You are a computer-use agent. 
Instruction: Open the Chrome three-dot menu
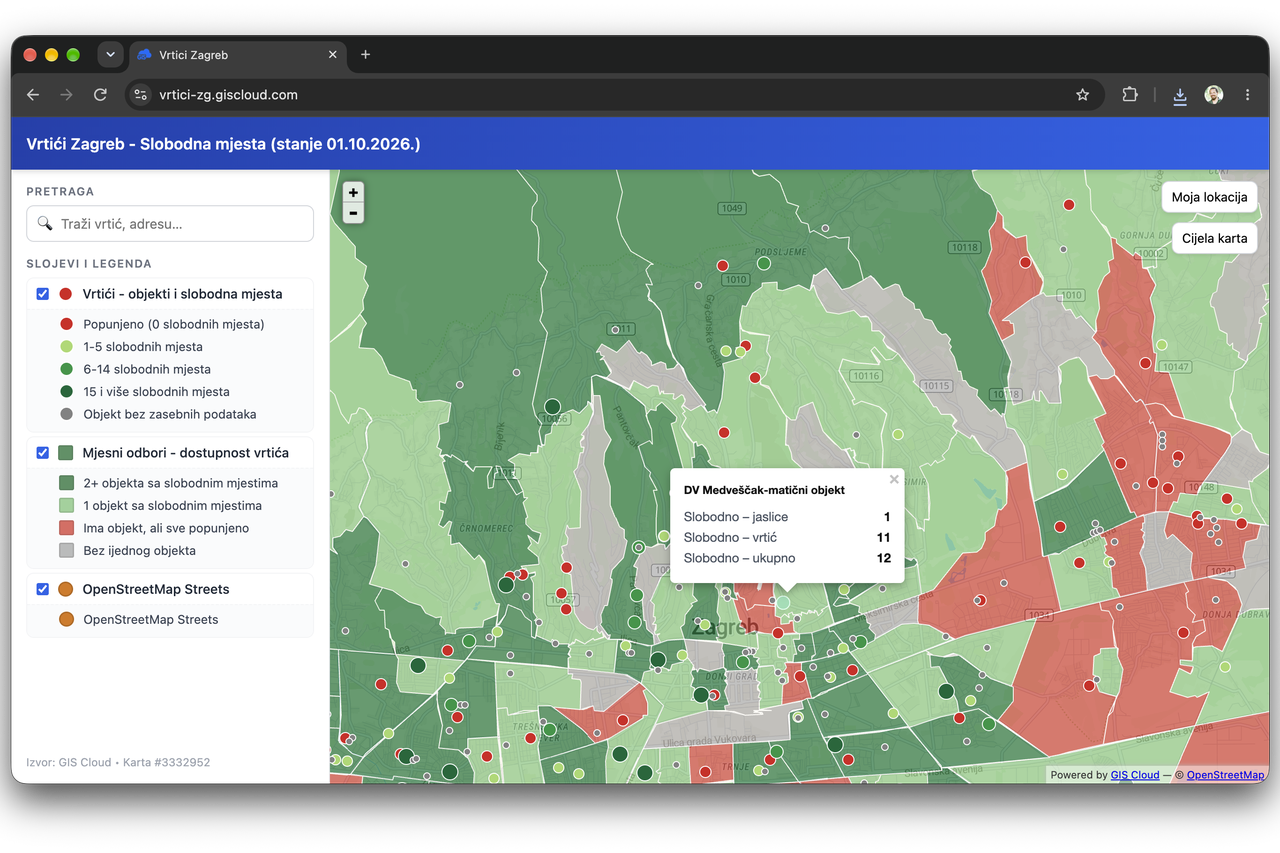pos(1247,95)
